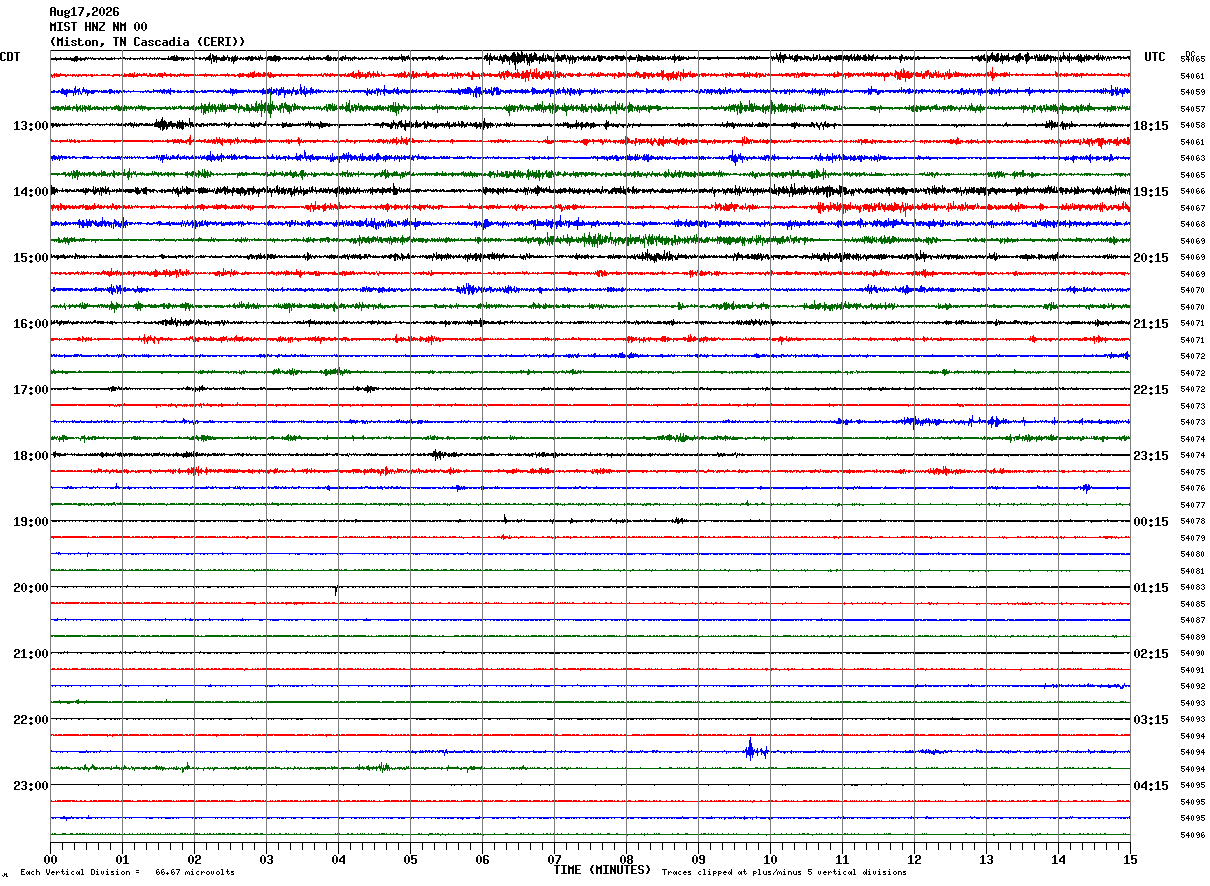
Task: Click minute 06 on the bottom axis
Action: tap(482, 859)
